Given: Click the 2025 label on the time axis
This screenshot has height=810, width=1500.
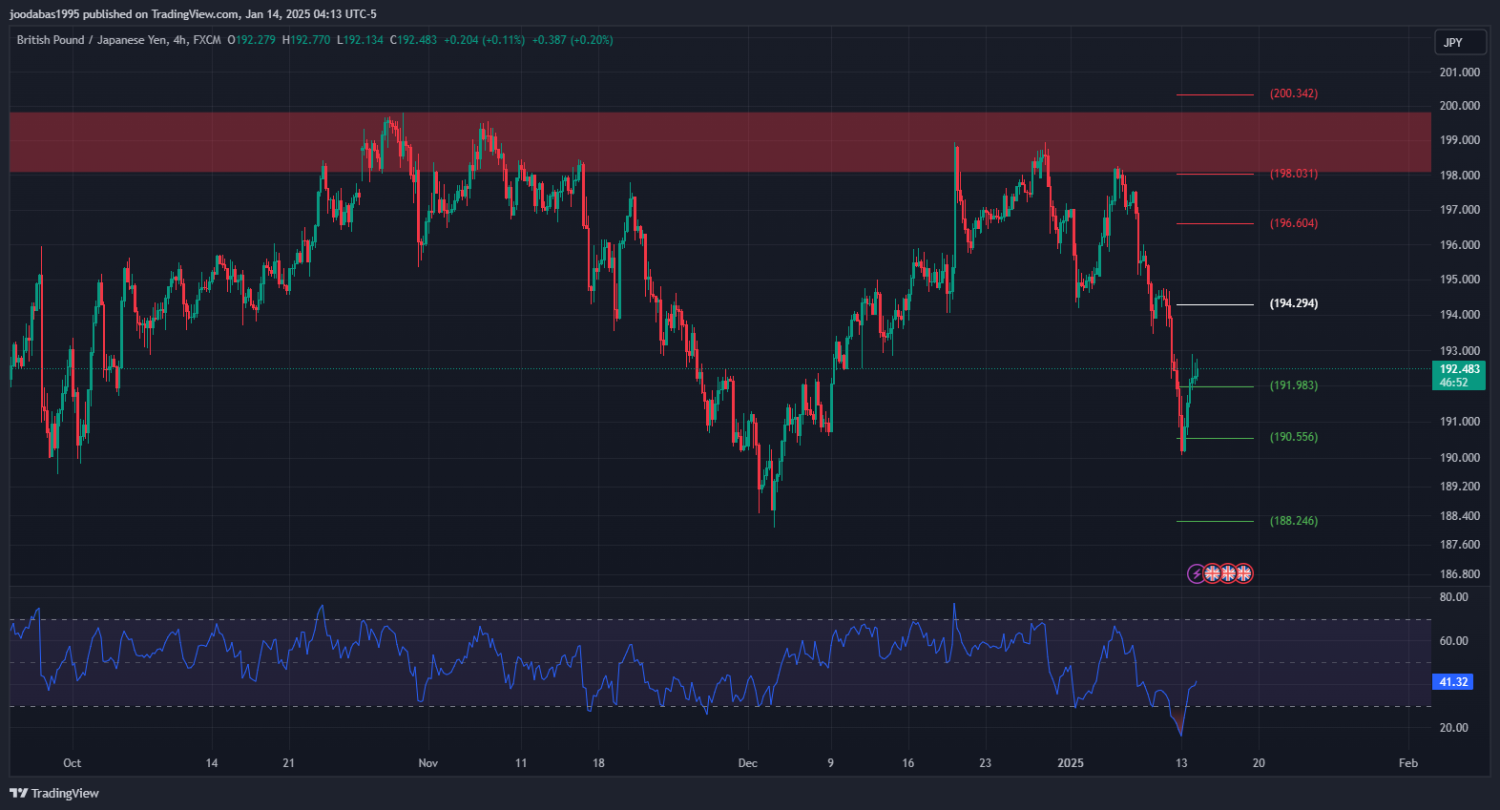Looking at the screenshot, I should point(1070,762).
